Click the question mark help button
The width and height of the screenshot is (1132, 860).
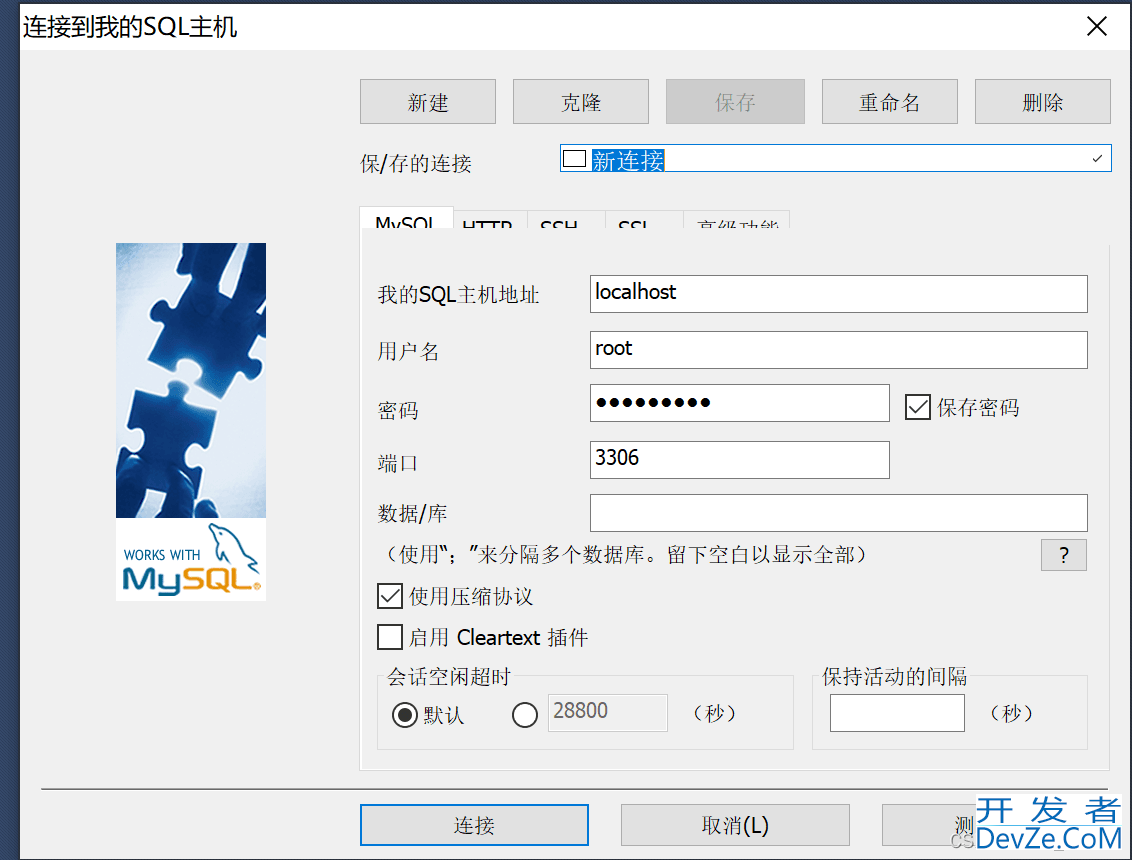click(1063, 555)
